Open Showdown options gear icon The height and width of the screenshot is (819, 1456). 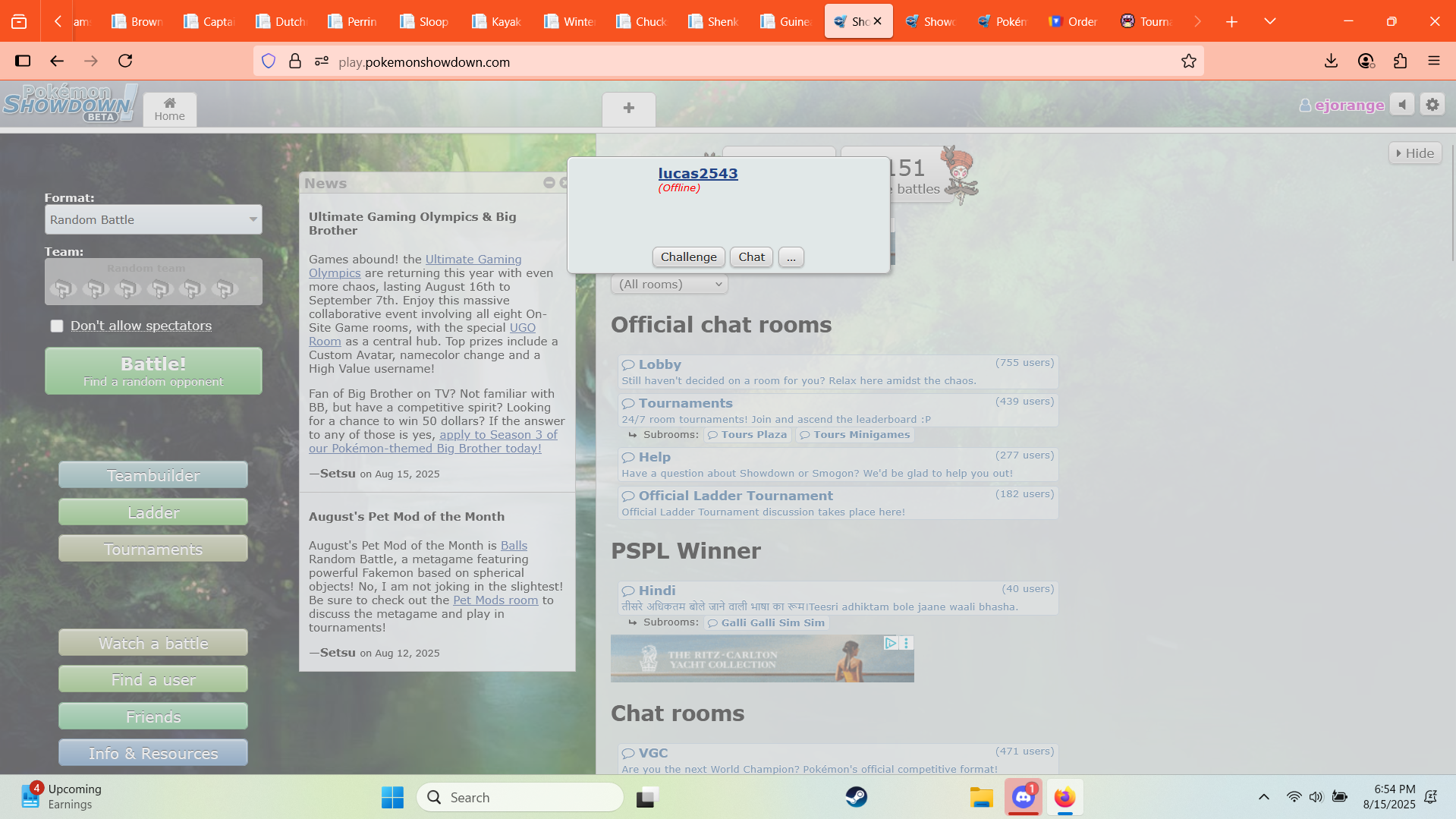pos(1432,105)
